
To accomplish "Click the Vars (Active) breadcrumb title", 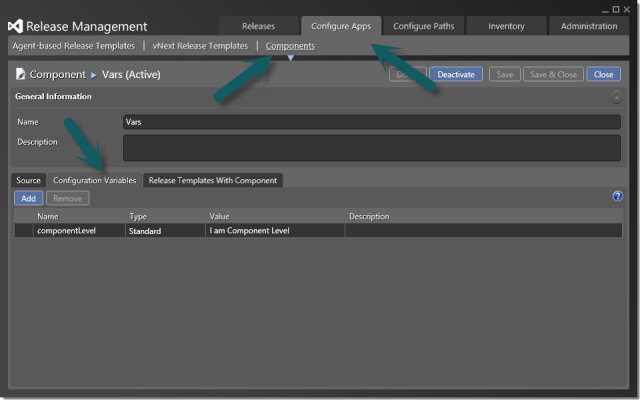I will tap(131, 74).
